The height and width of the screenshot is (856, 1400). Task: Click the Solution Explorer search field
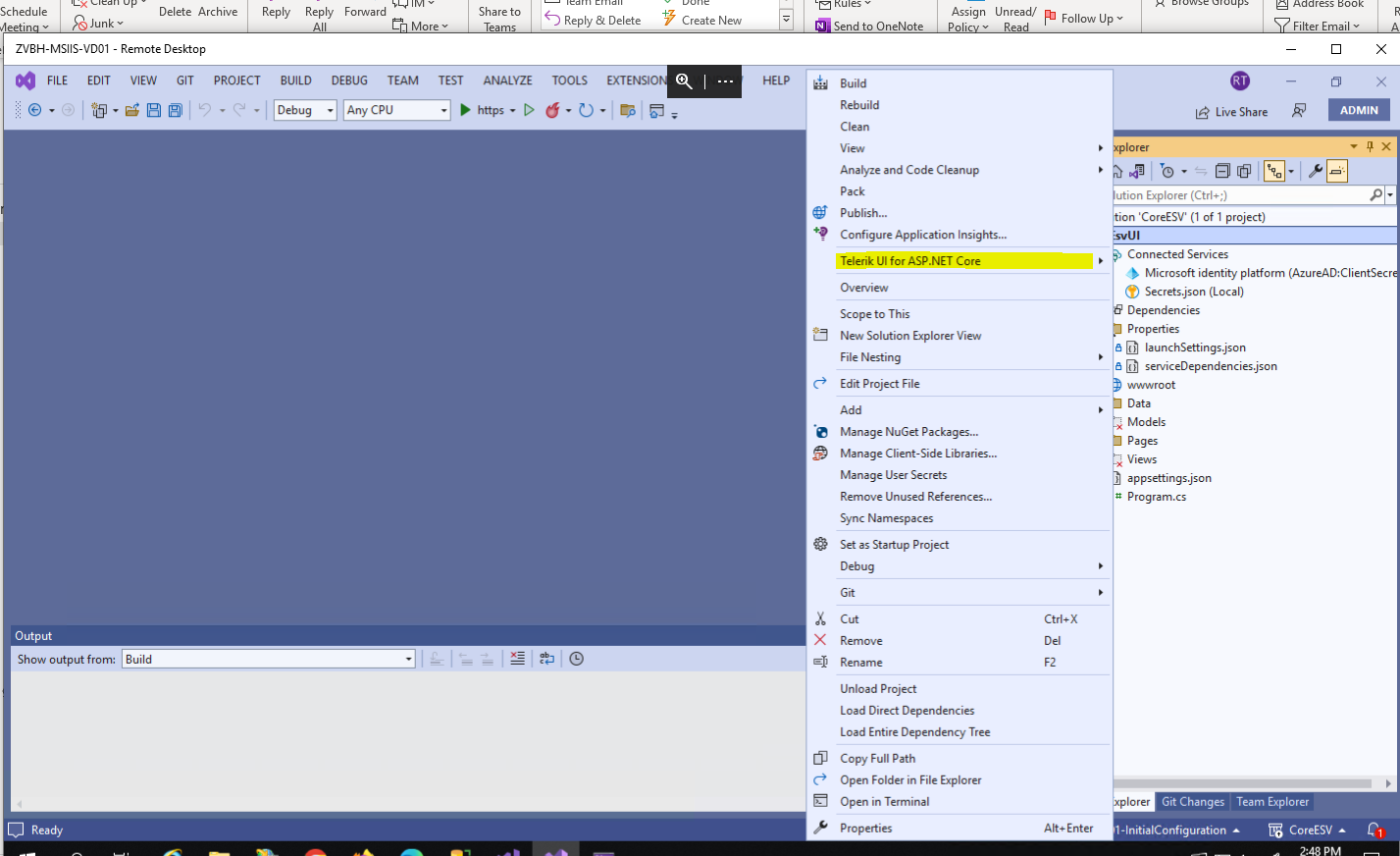tap(1241, 195)
